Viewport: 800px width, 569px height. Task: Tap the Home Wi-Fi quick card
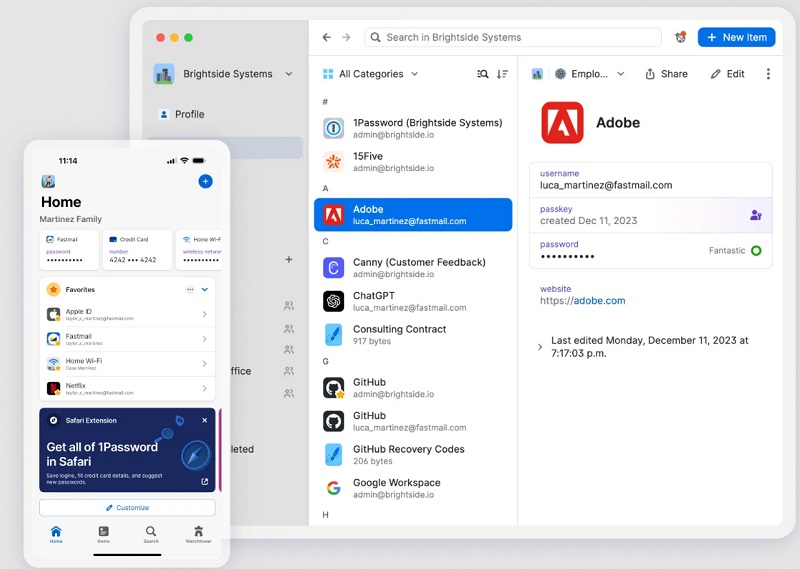point(199,250)
